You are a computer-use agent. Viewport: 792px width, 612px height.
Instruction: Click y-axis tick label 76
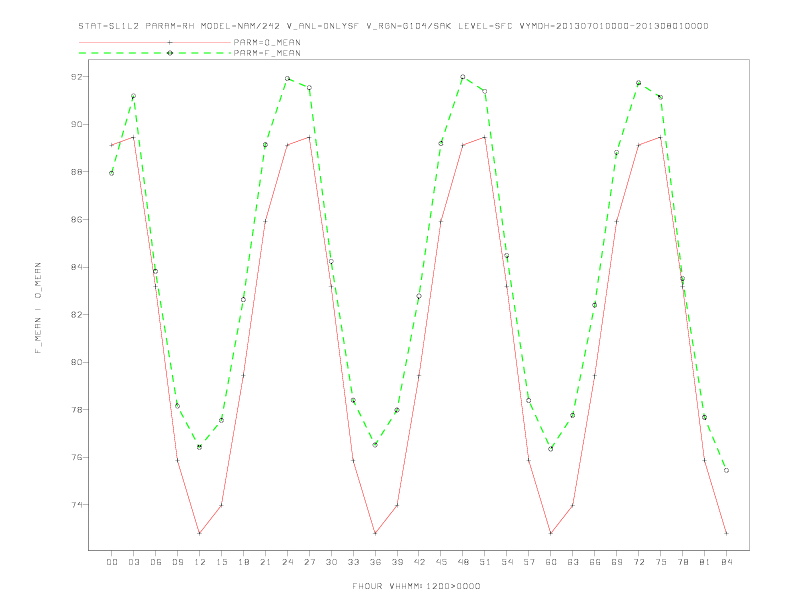pyautogui.click(x=76, y=457)
